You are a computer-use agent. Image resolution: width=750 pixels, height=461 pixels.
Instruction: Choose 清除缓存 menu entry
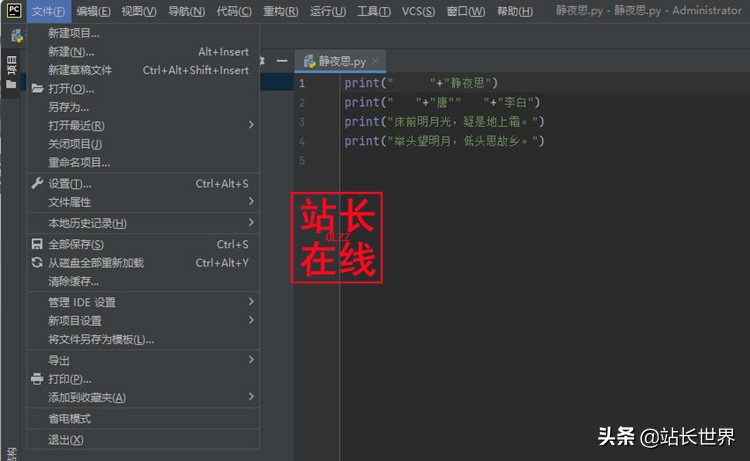pyautogui.click(x=143, y=282)
